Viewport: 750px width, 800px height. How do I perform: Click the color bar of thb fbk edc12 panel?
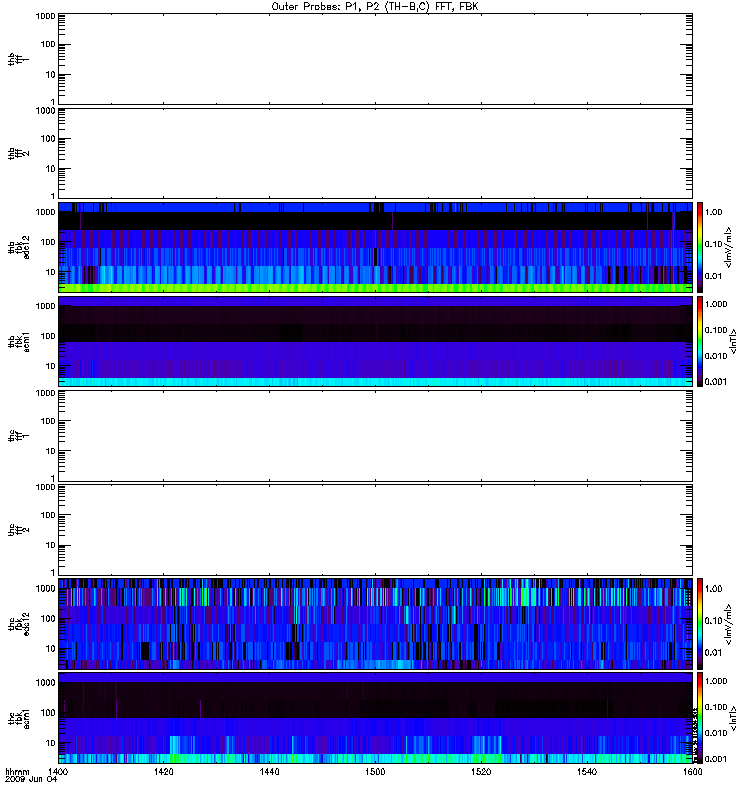700,247
